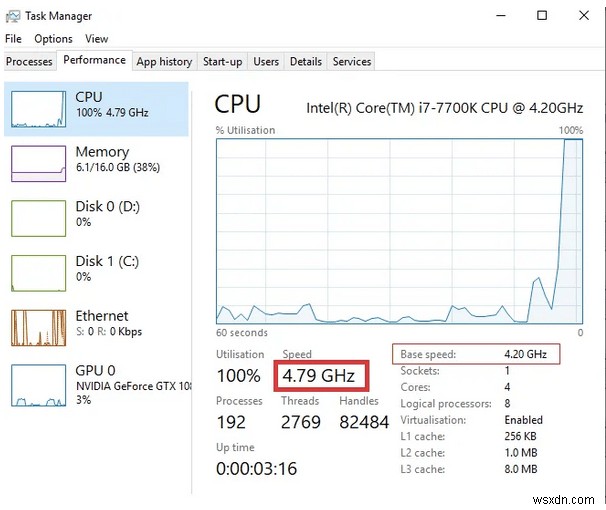Switch to the Processes tab
The height and width of the screenshot is (510, 606).
29,62
